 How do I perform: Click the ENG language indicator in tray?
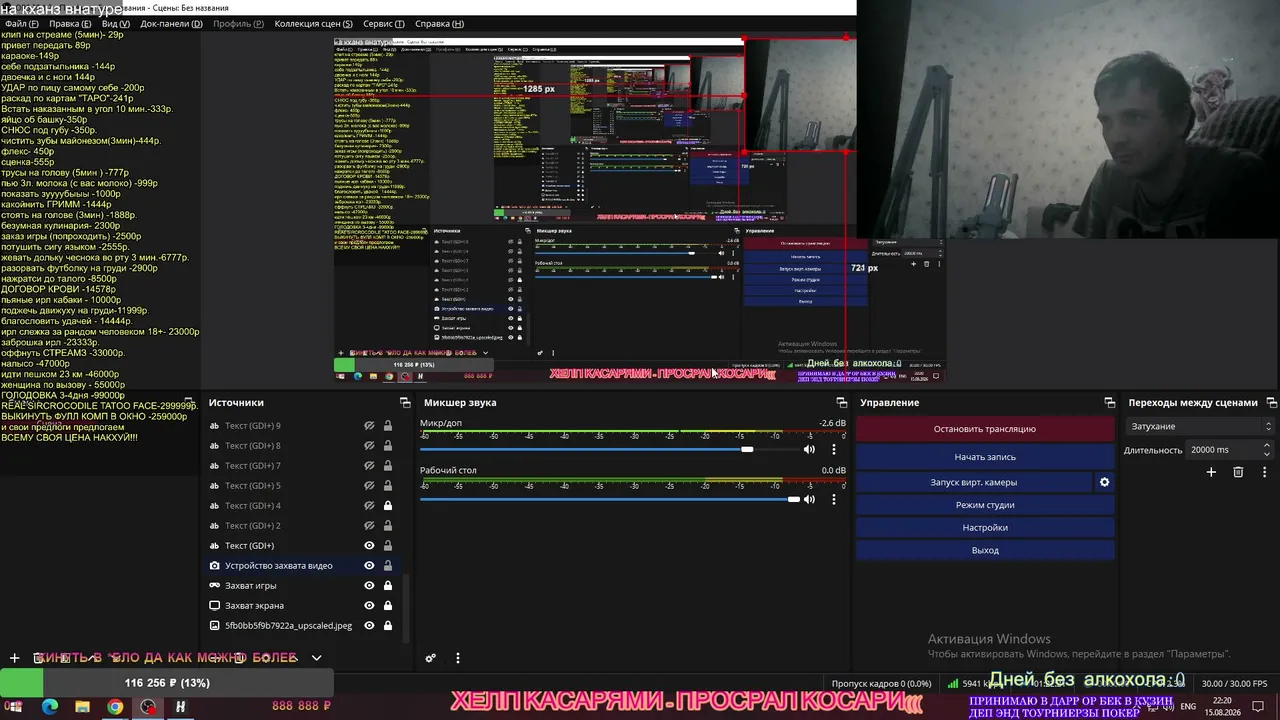point(1188,707)
